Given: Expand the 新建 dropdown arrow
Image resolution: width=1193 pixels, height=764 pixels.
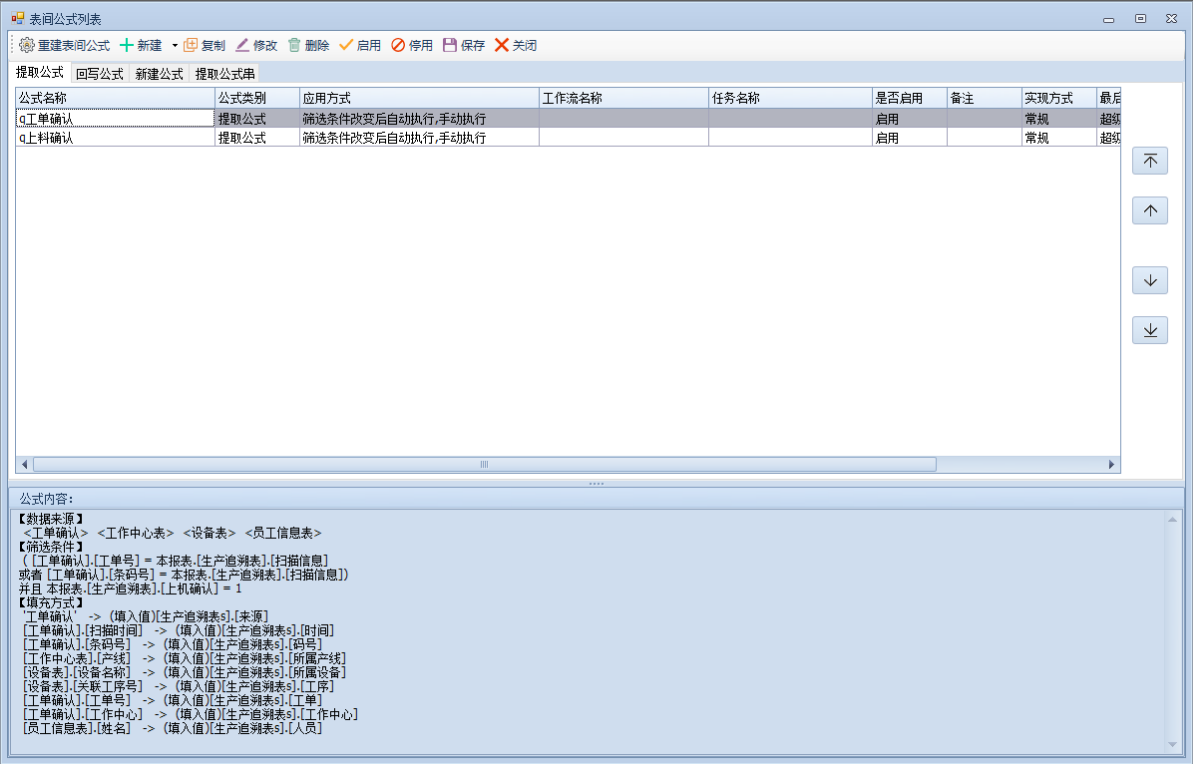Looking at the screenshot, I should point(174,45).
